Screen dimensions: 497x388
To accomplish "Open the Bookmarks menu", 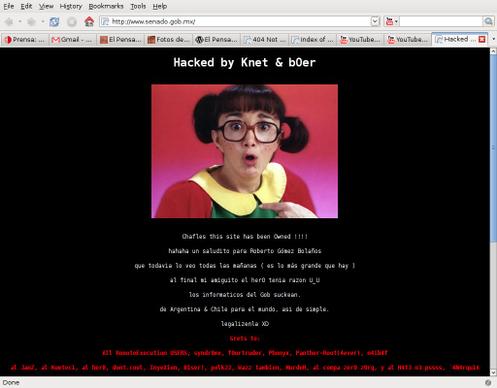I will pos(106,6).
